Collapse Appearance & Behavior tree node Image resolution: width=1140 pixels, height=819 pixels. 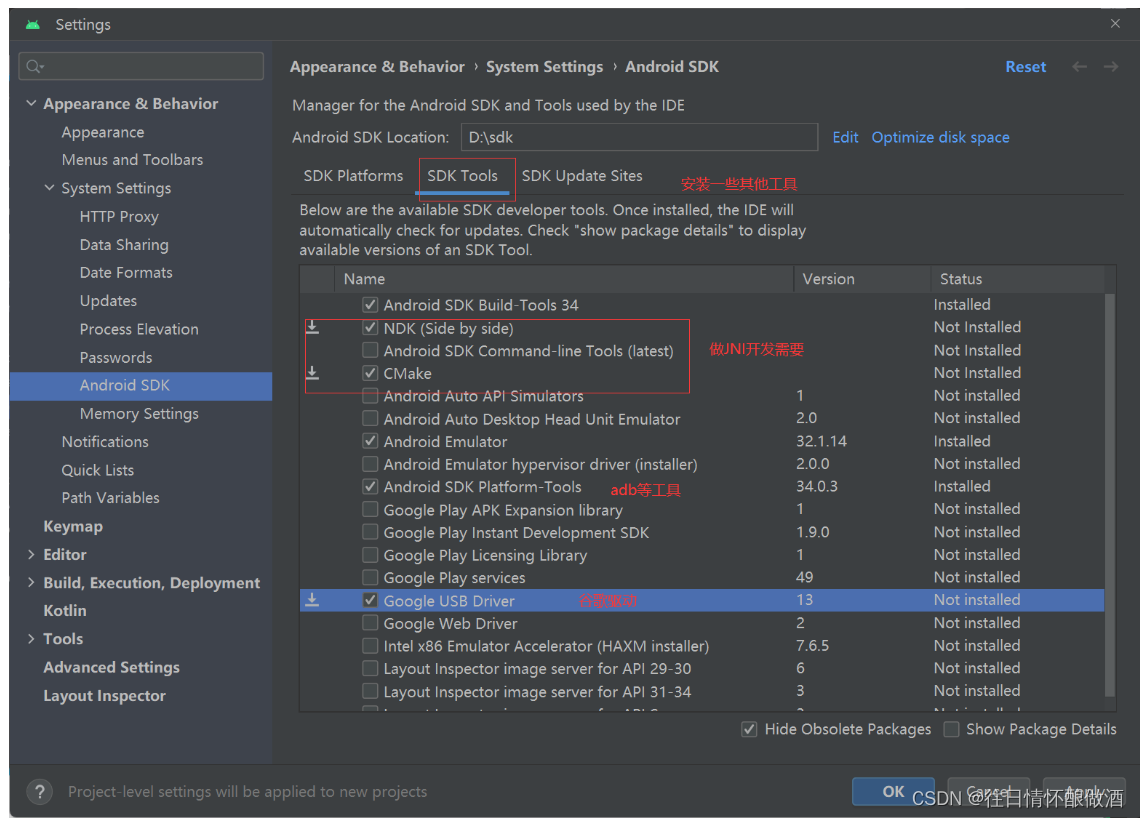coord(31,103)
